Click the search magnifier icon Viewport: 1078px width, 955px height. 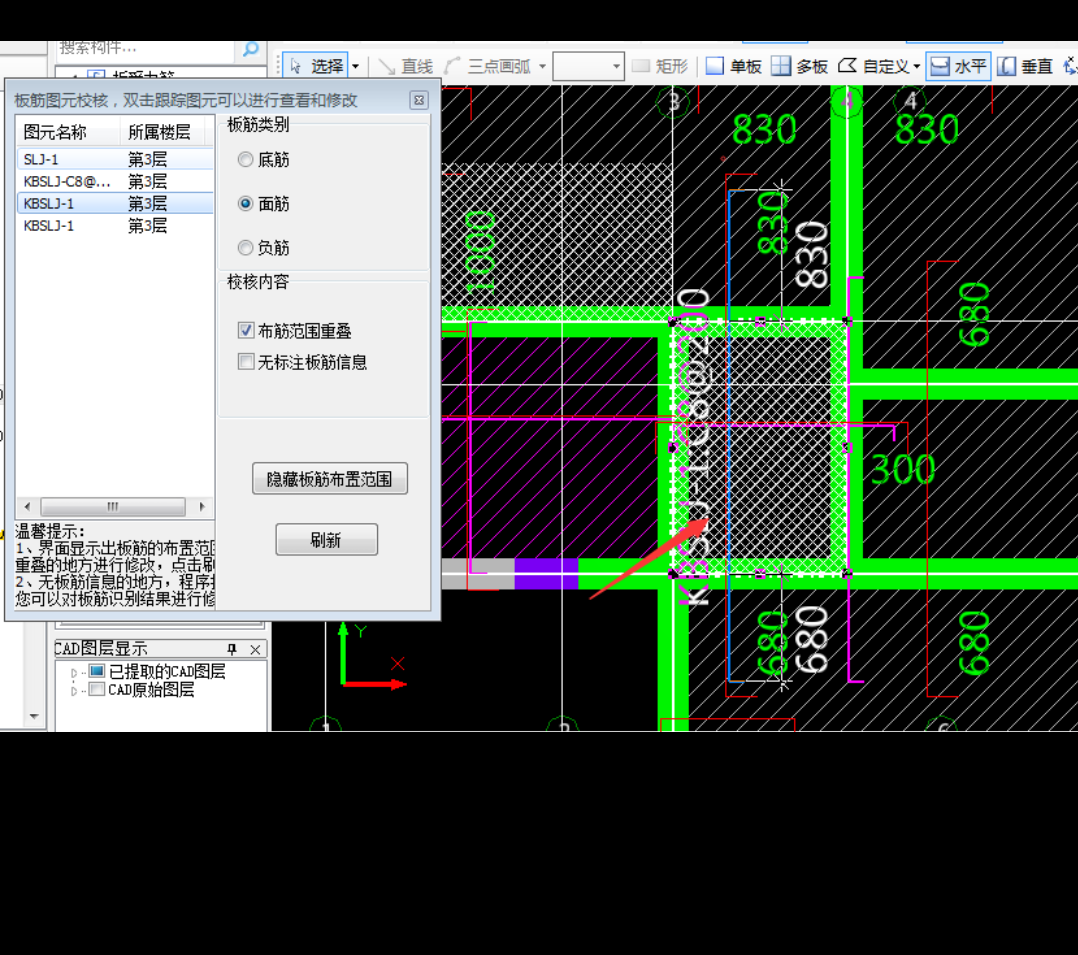pos(250,49)
